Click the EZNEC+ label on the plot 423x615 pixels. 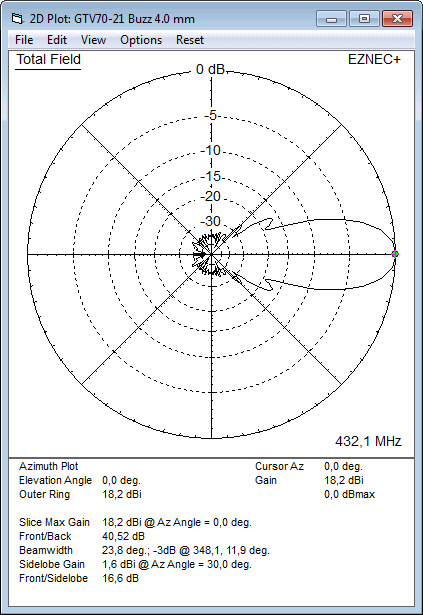(374, 60)
